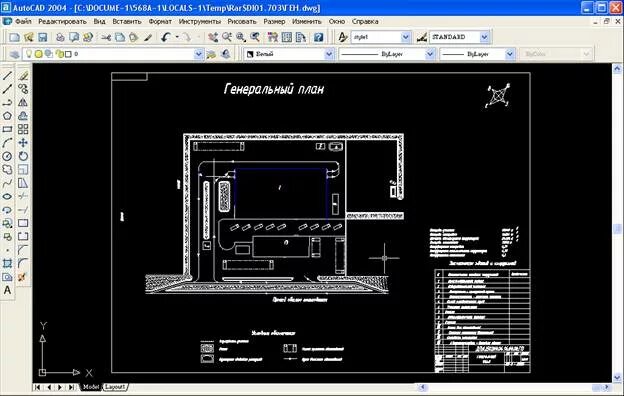624x396 pixels.
Task: Click the Zoom Previous icon
Action: (255, 37)
